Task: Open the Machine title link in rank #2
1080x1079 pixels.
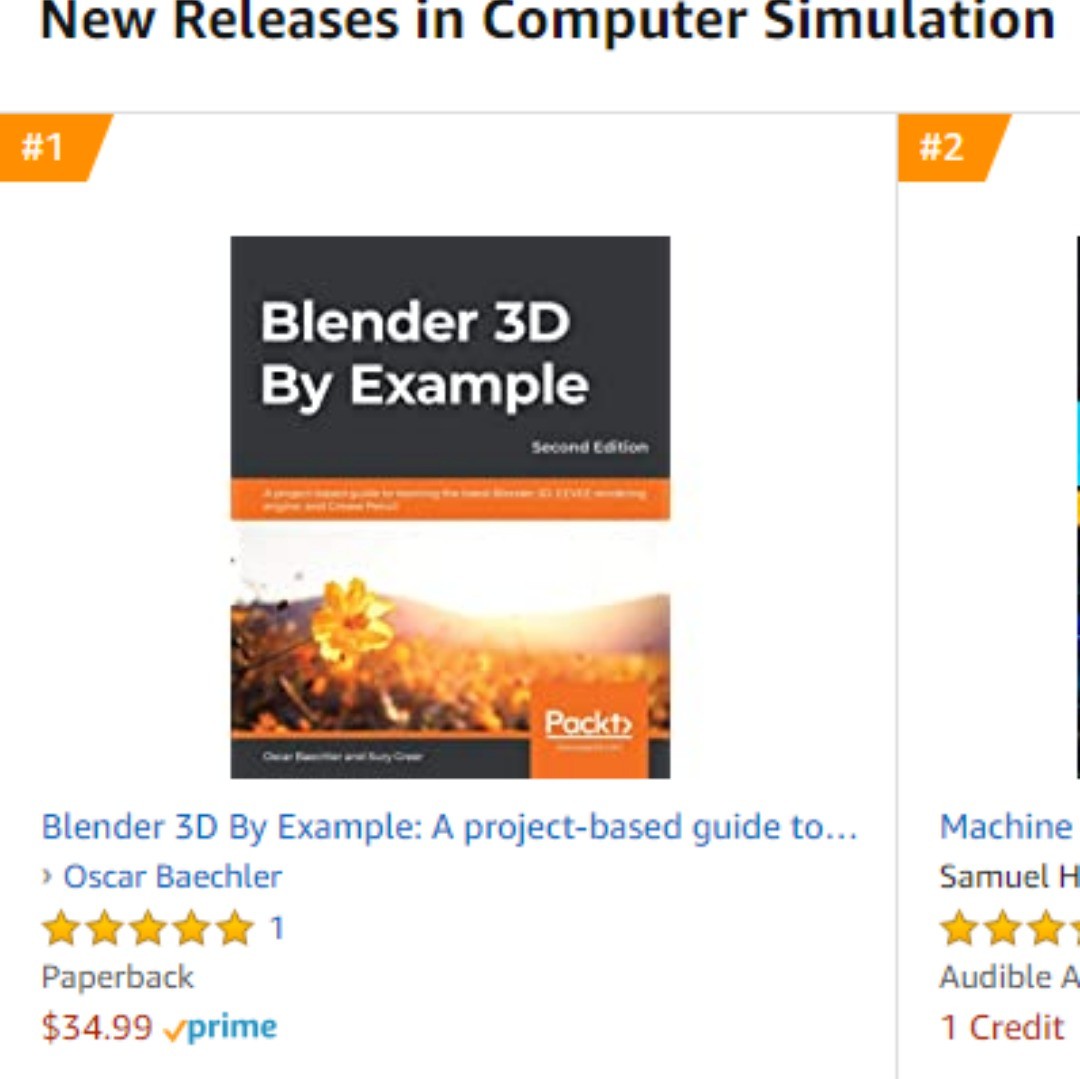Action: click(x=1006, y=827)
